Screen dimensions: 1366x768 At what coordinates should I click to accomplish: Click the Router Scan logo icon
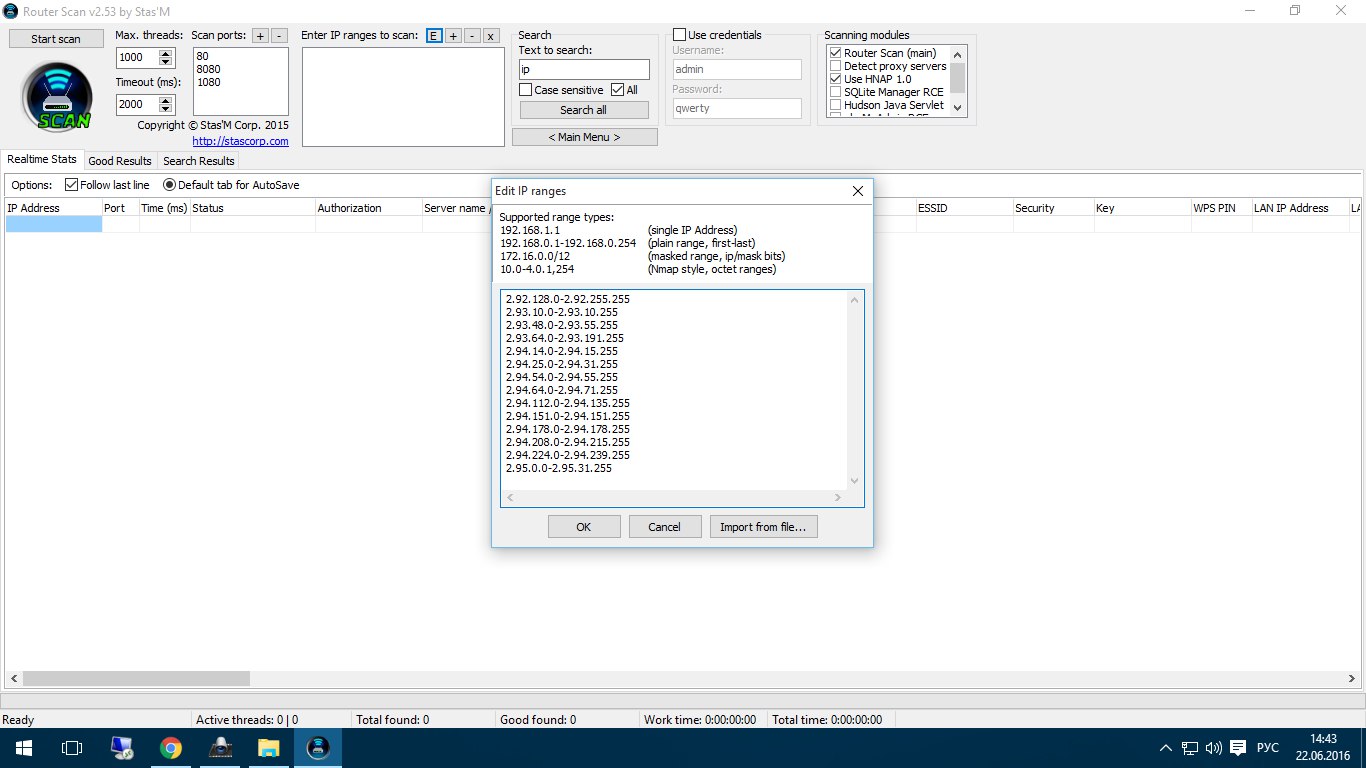click(x=57, y=97)
